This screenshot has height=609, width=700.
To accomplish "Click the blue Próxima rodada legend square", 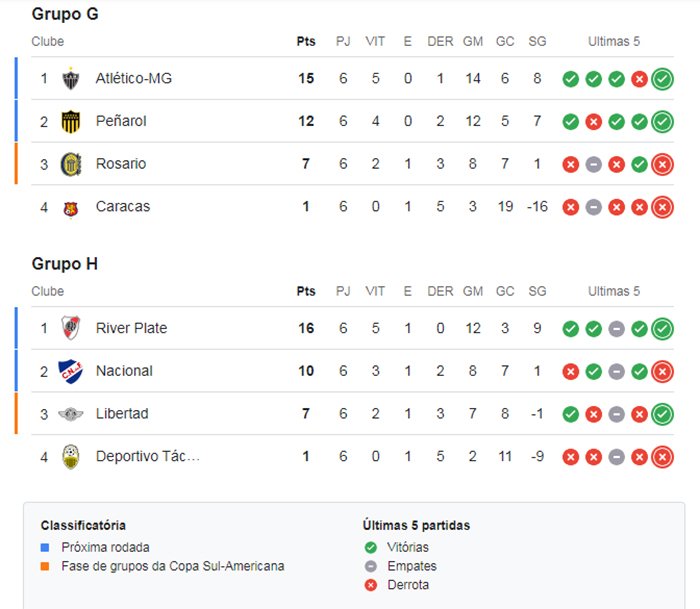I will (x=45, y=547).
